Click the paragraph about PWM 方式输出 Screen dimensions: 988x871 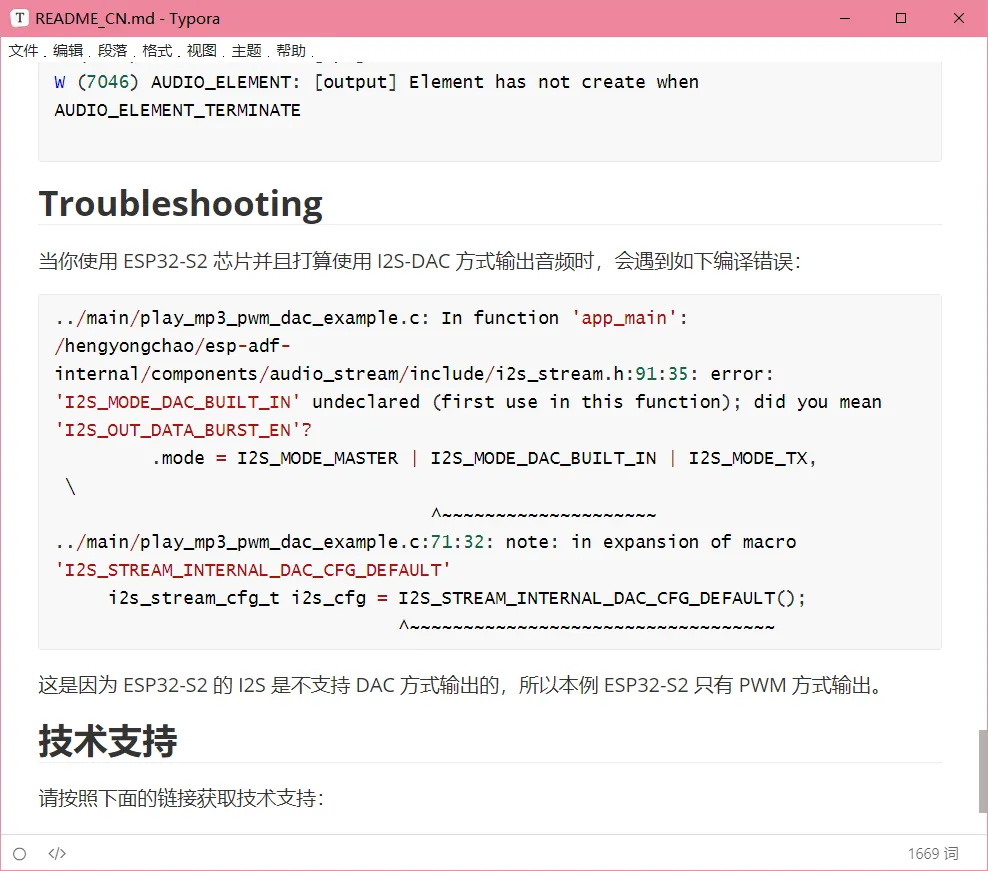coord(460,686)
